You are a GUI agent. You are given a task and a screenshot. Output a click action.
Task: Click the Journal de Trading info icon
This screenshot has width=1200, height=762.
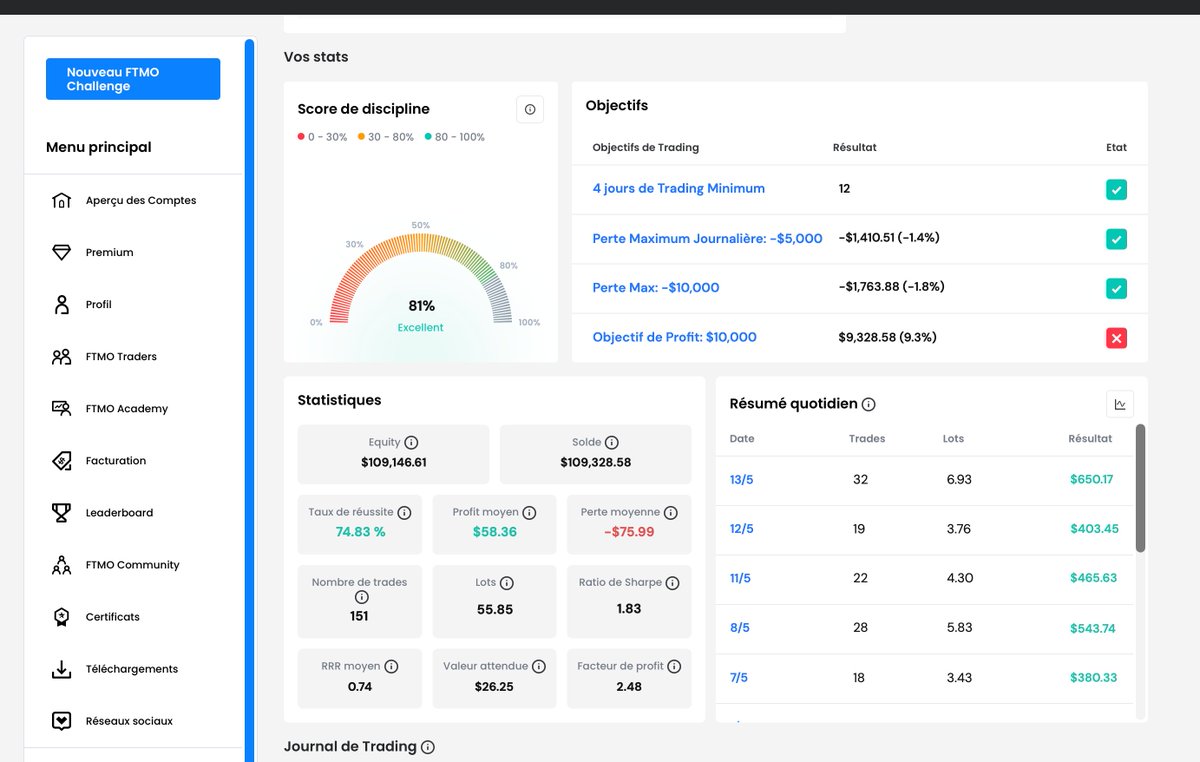coord(428,747)
